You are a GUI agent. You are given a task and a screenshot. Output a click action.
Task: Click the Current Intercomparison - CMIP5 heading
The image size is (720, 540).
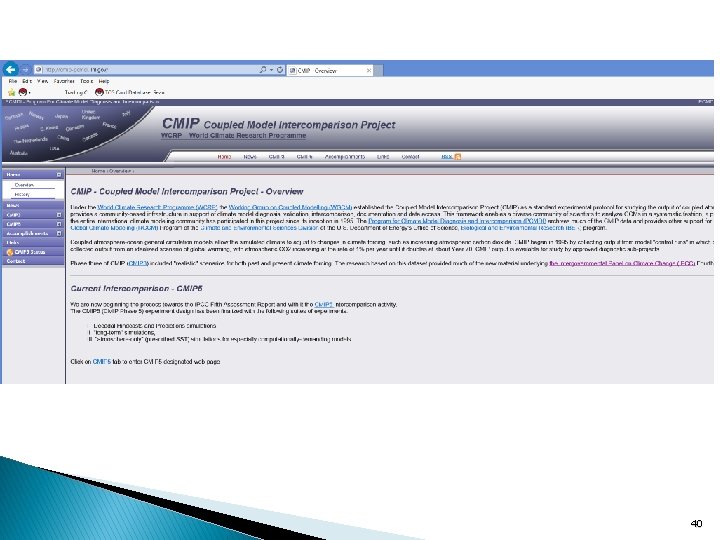[x=136, y=288]
